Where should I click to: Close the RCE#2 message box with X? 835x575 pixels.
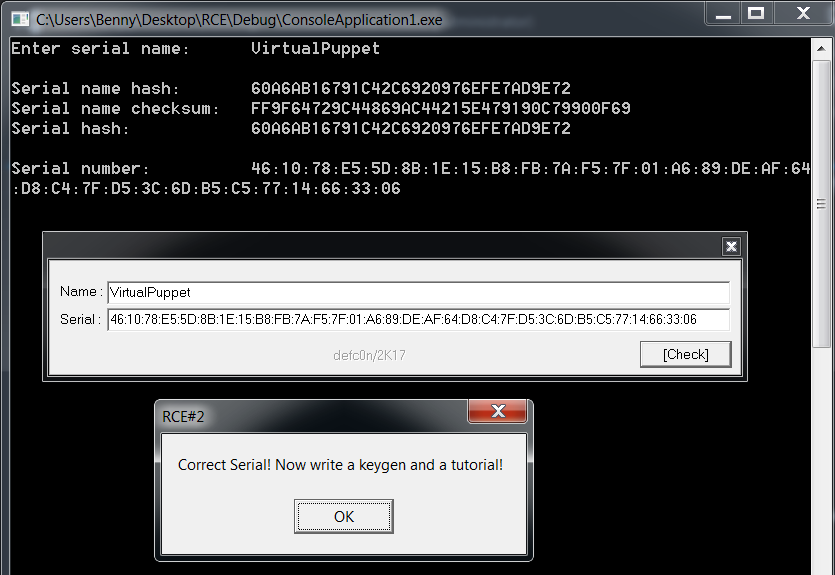click(497, 411)
